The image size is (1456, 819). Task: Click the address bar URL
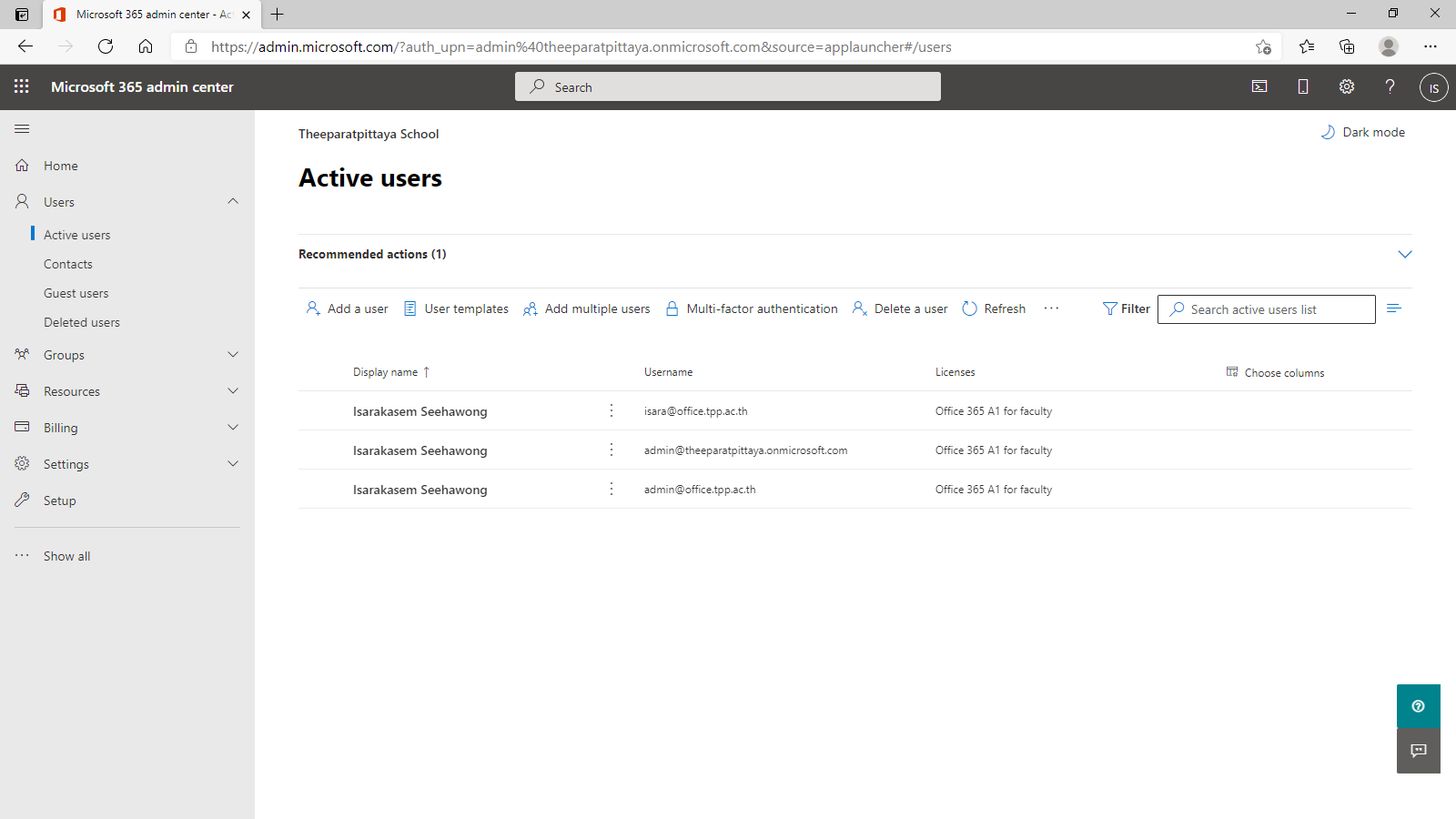tap(581, 46)
